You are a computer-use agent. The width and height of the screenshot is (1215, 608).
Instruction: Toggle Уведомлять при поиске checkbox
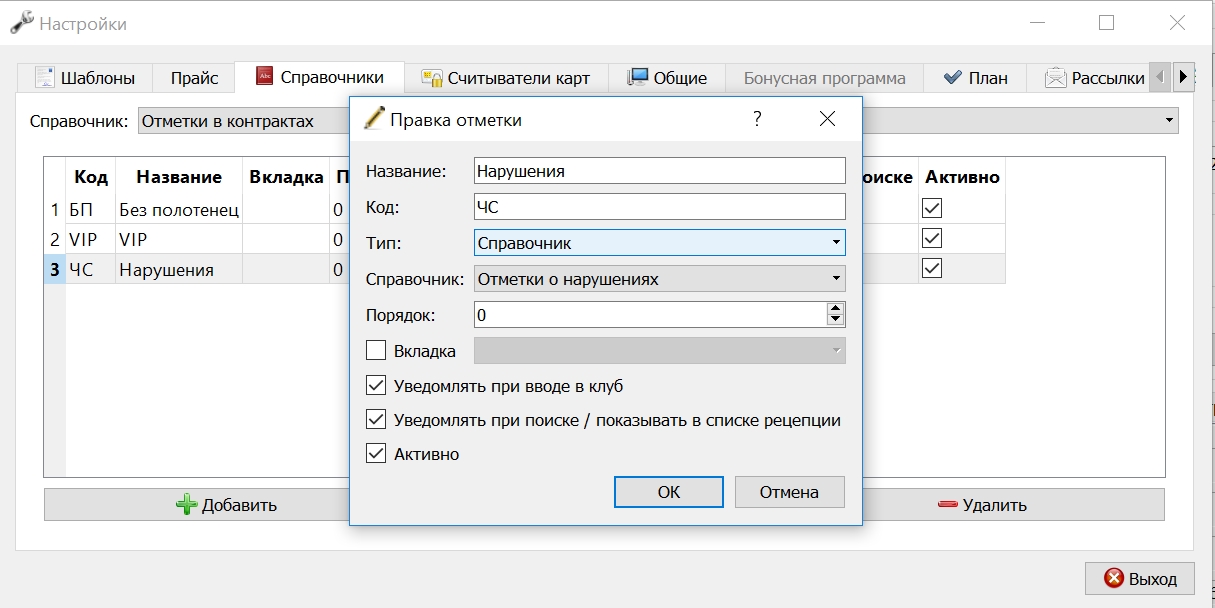376,420
